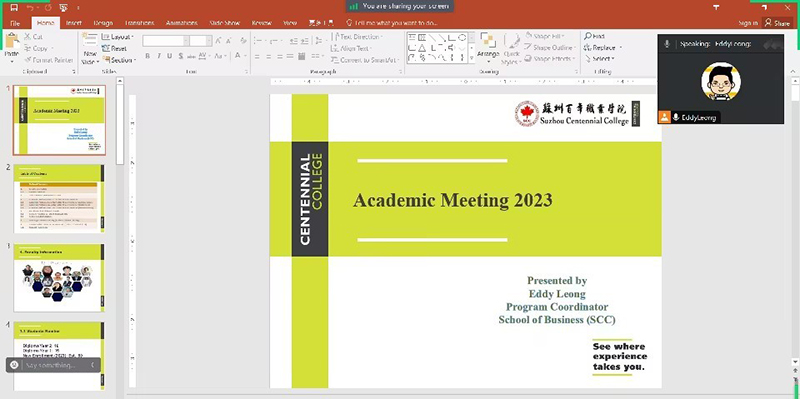
Task: Click the Share button
Action: (777, 23)
